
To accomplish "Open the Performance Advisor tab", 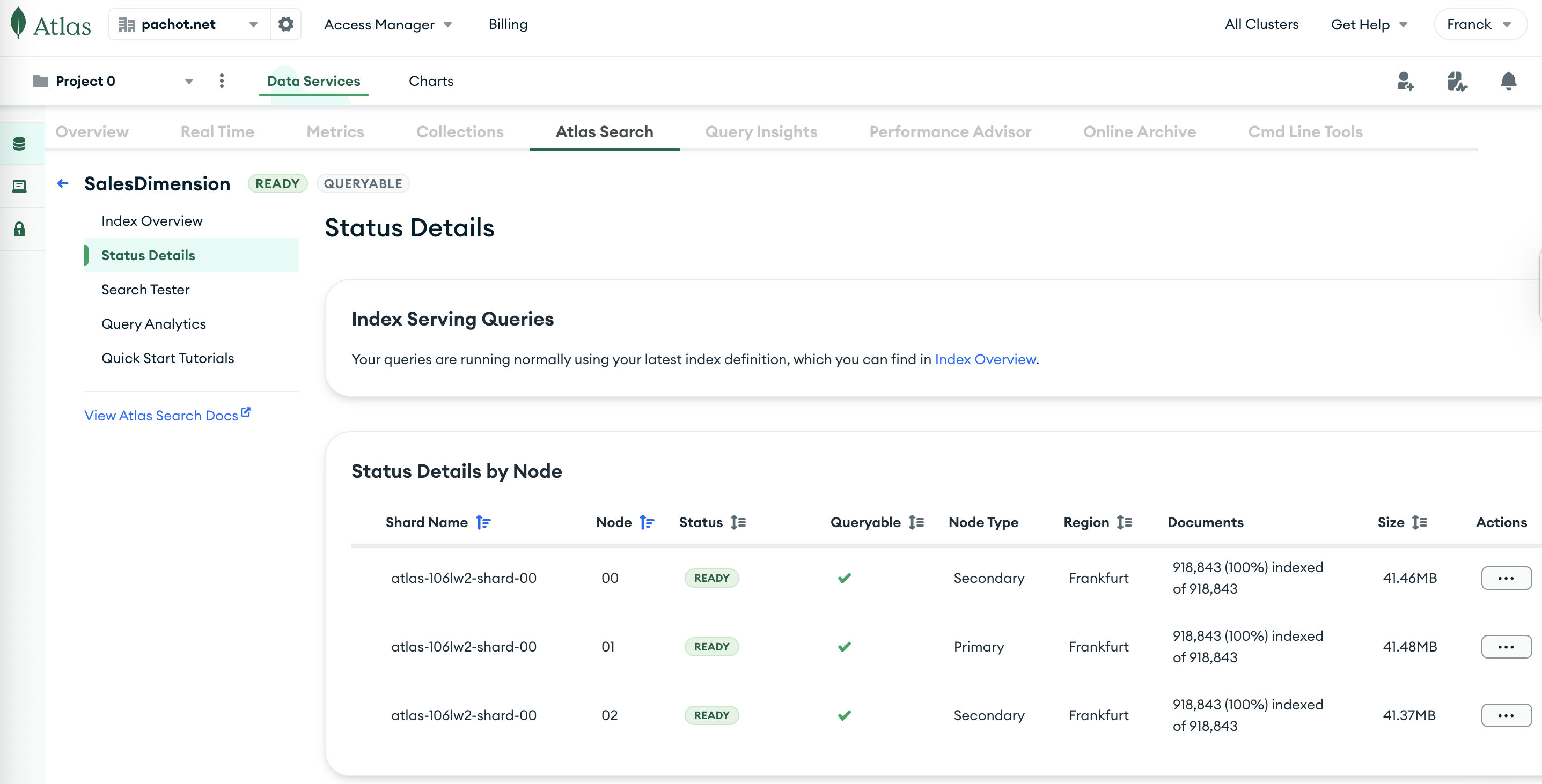I will pyautogui.click(x=950, y=132).
